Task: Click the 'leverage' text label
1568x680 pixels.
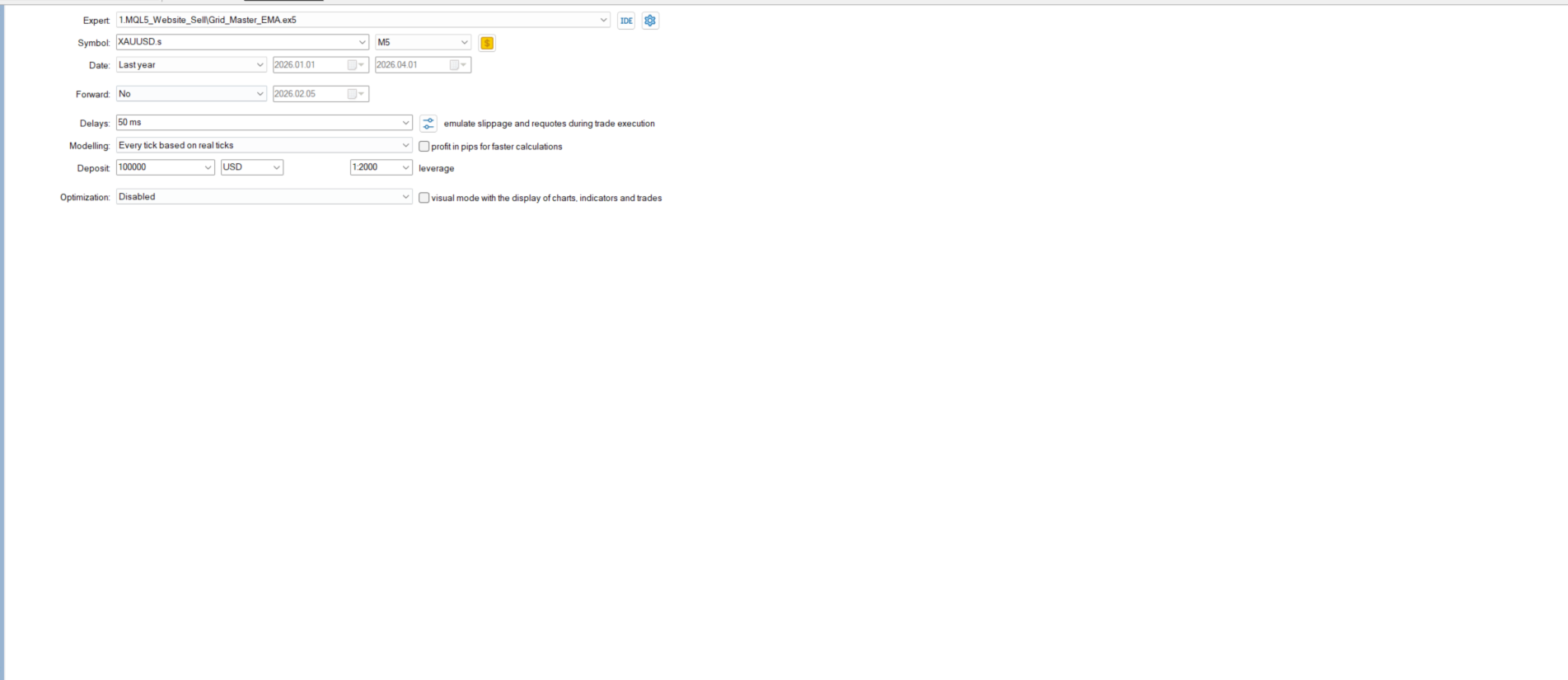Action: point(437,168)
